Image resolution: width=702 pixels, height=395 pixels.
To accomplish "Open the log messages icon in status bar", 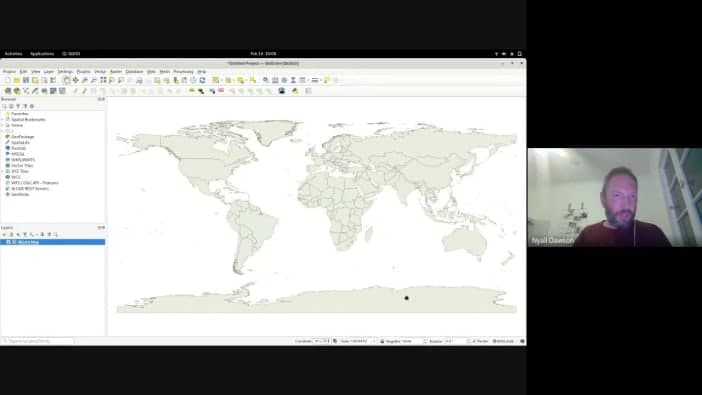I will click(x=522, y=341).
